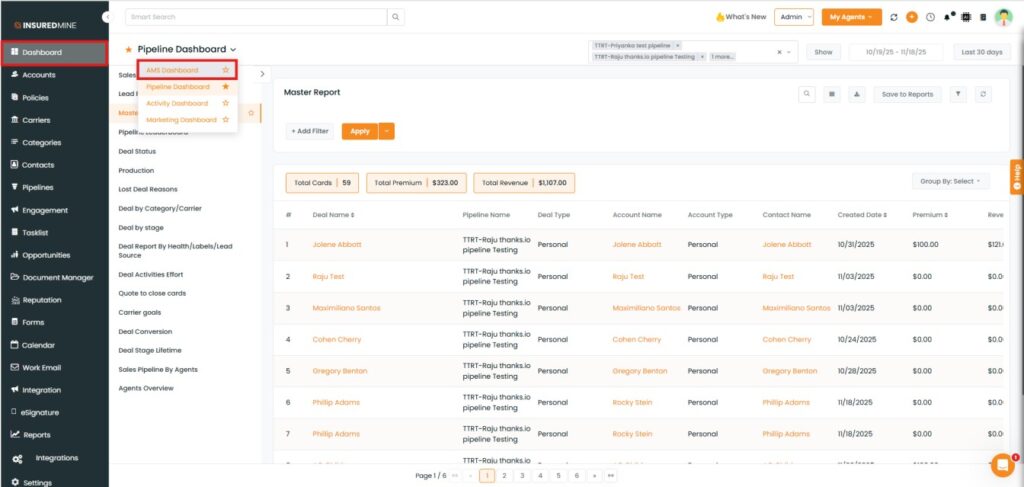This screenshot has width=1024, height=487.
Task: Go to page 3 in pagination
Action: click(520, 476)
